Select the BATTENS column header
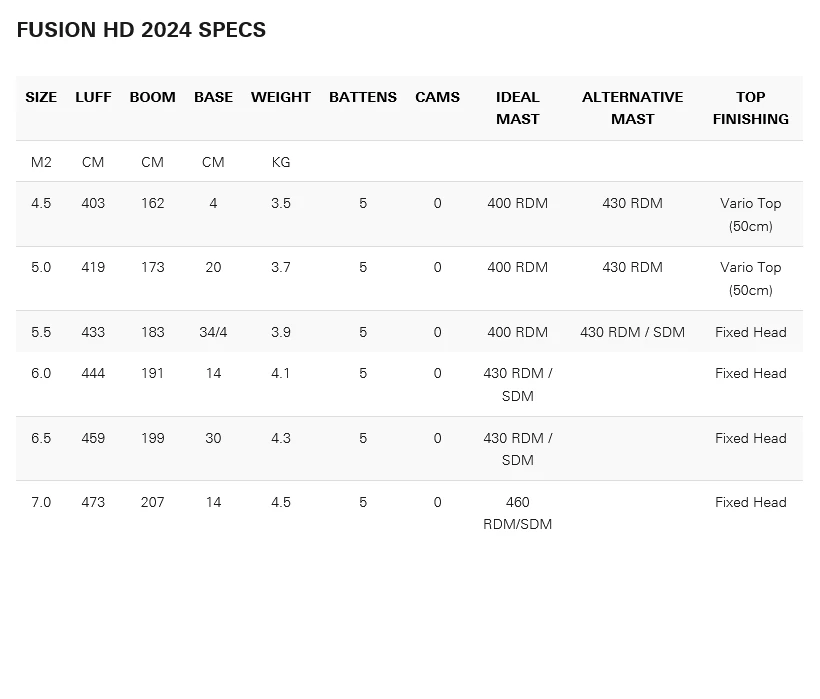The height and width of the screenshot is (699, 820). pos(363,97)
